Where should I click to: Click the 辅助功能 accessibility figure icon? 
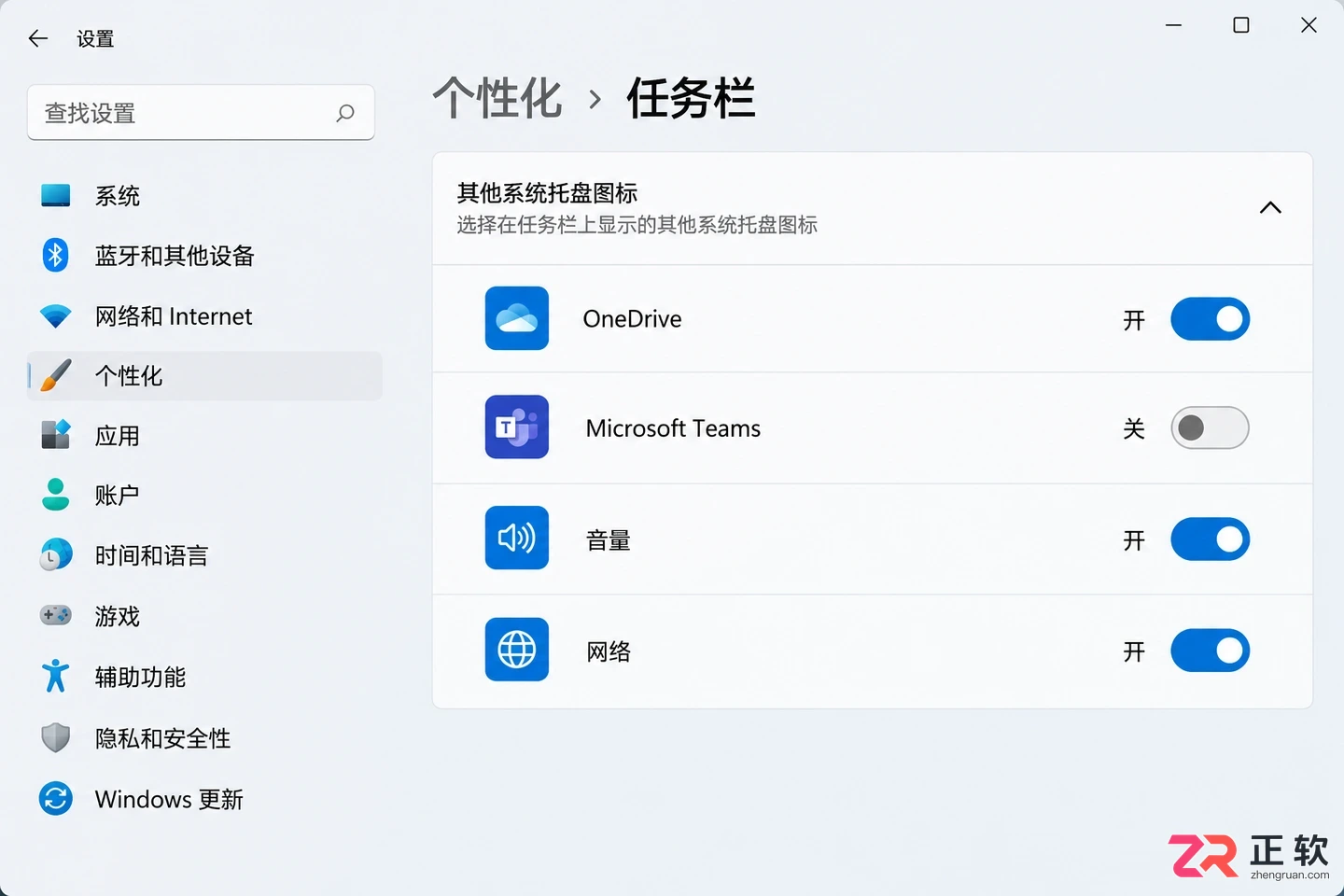pos(56,676)
